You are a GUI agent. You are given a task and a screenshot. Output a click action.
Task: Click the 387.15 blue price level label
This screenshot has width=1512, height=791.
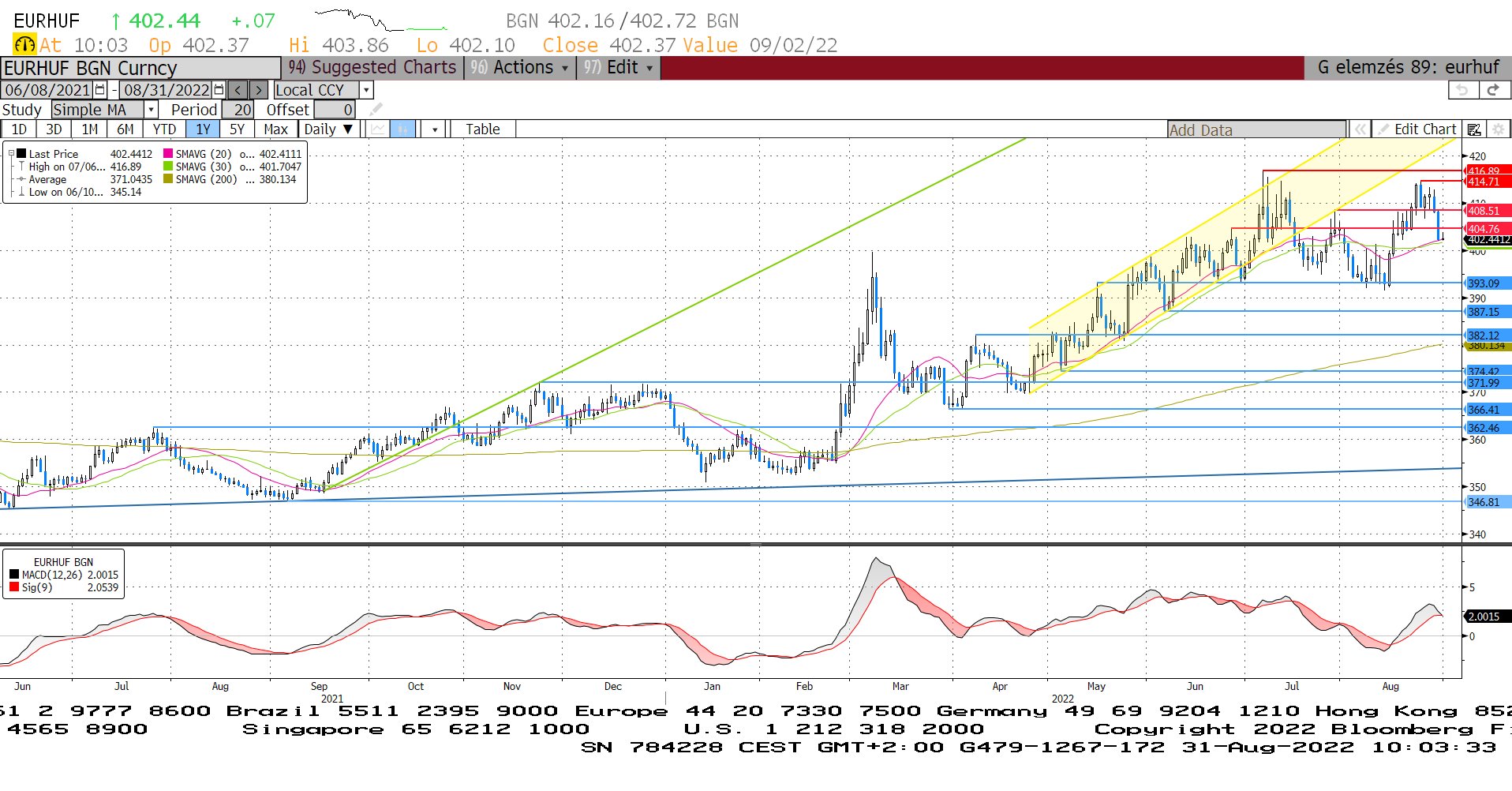pyautogui.click(x=1488, y=312)
